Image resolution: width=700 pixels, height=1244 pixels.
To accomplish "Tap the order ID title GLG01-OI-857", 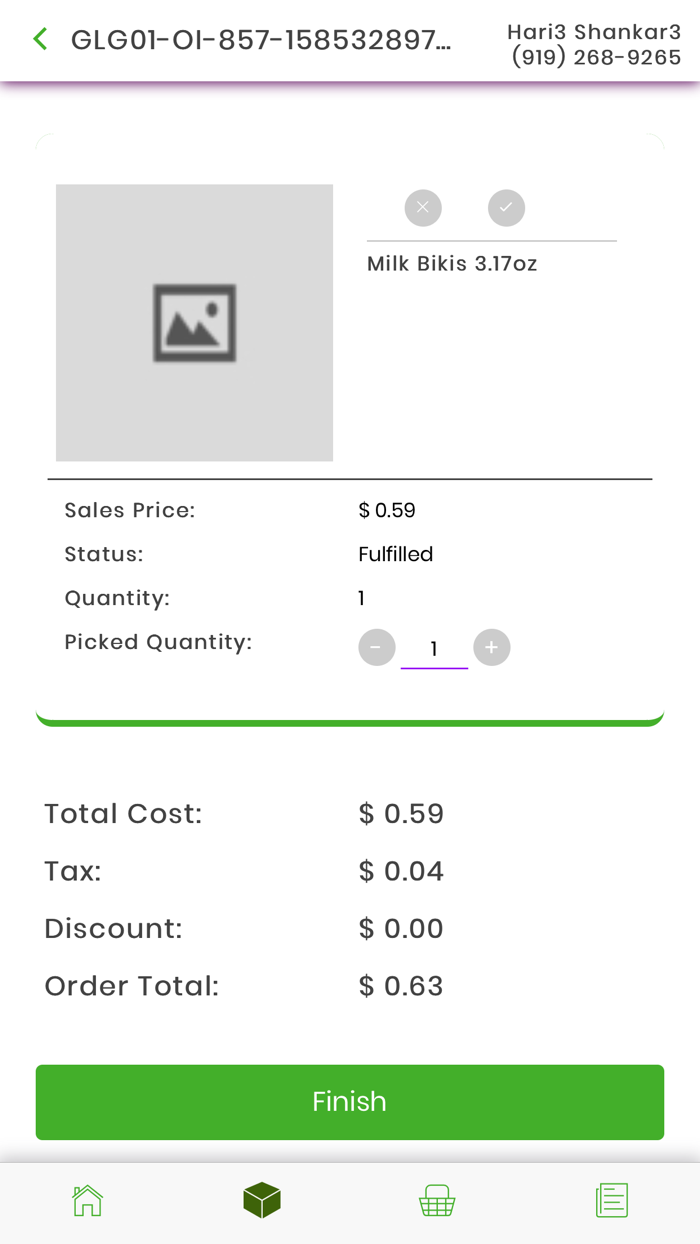I will pyautogui.click(x=261, y=40).
